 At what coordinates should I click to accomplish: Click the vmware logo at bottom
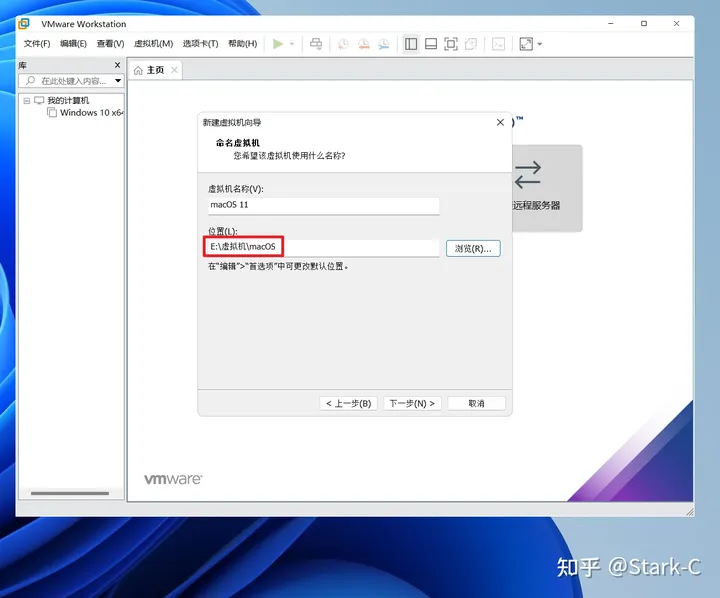pos(173,479)
